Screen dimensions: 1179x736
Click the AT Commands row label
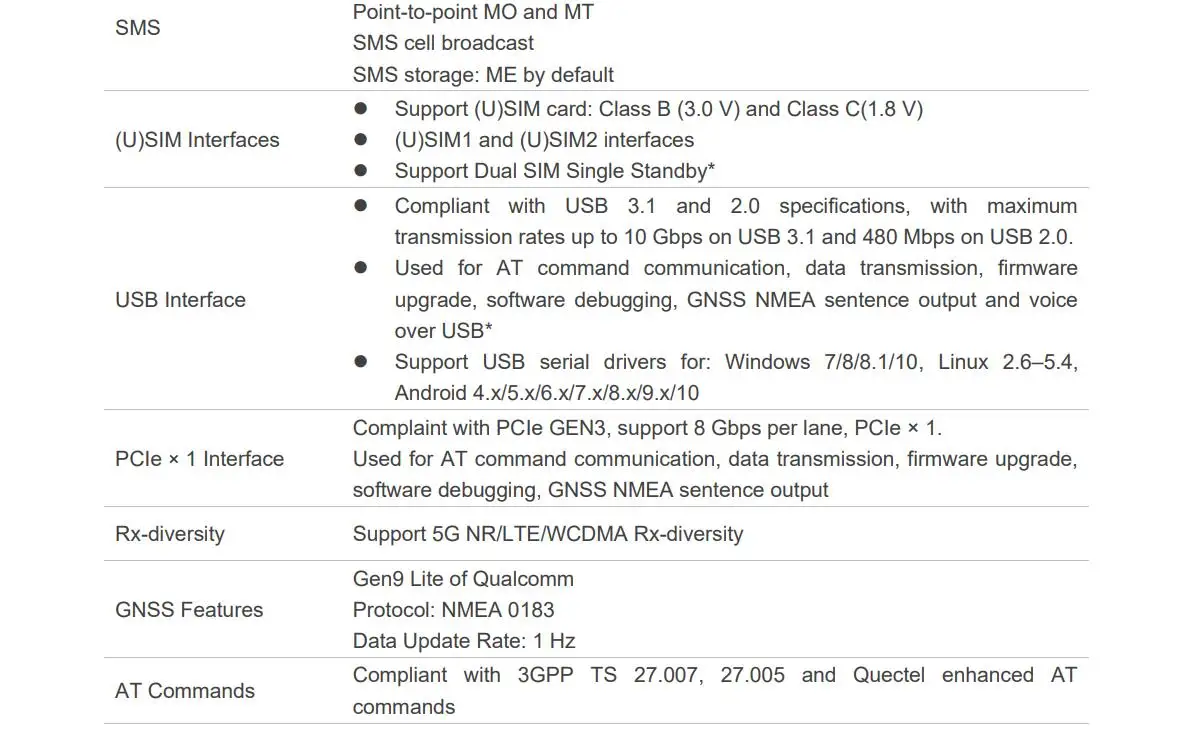point(185,691)
